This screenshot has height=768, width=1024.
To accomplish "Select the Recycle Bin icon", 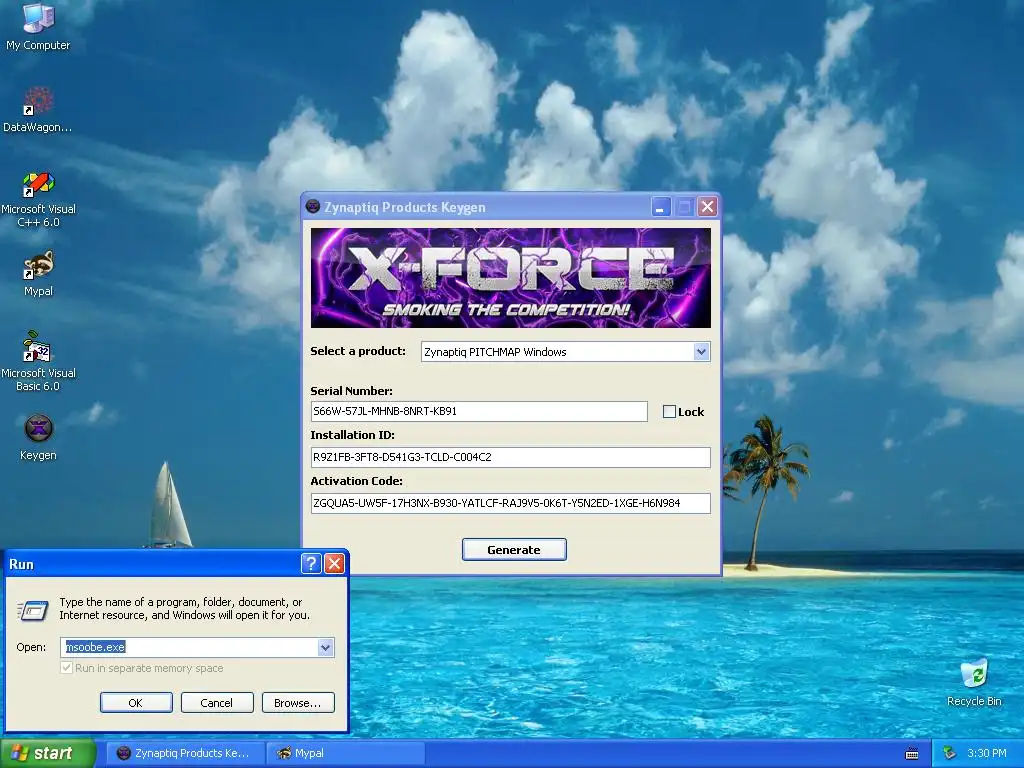I will tap(974, 683).
